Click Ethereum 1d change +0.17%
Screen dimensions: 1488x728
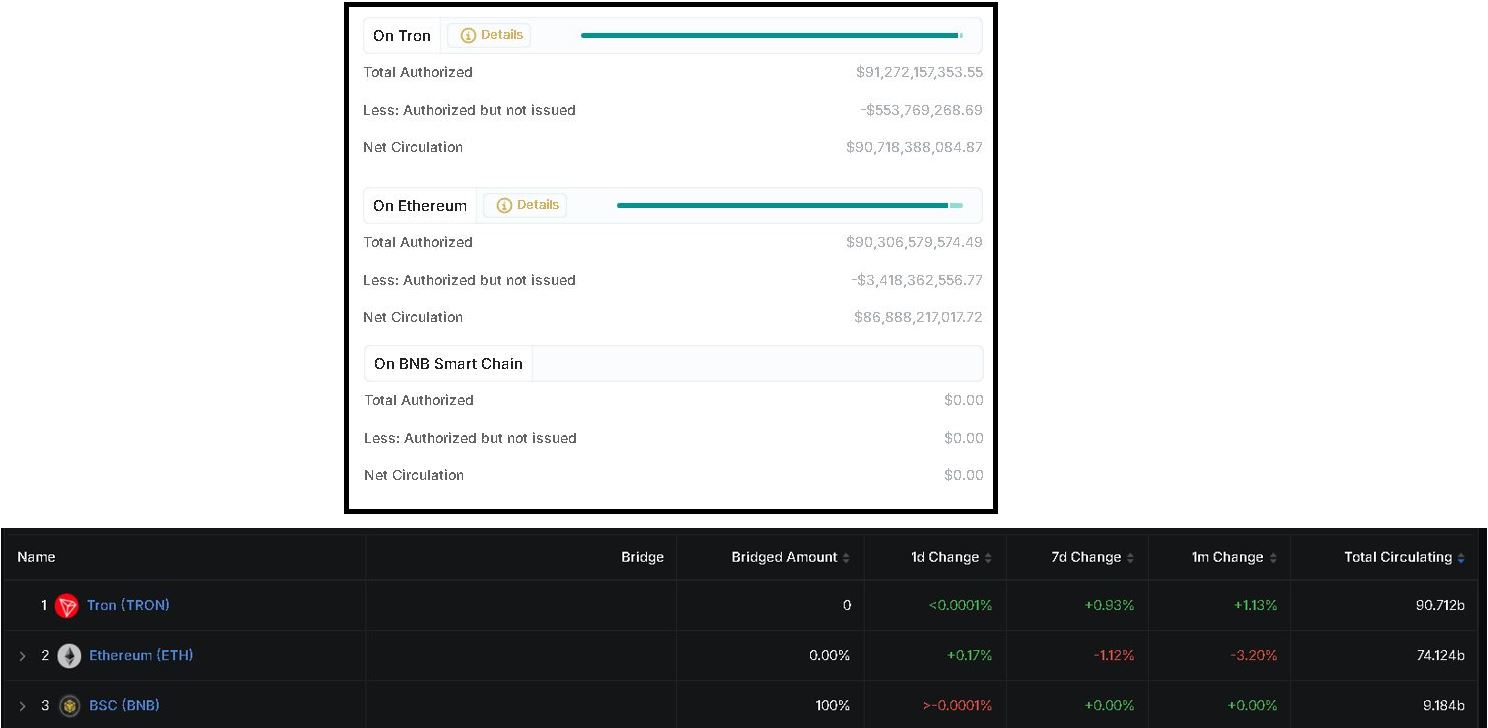coord(969,655)
